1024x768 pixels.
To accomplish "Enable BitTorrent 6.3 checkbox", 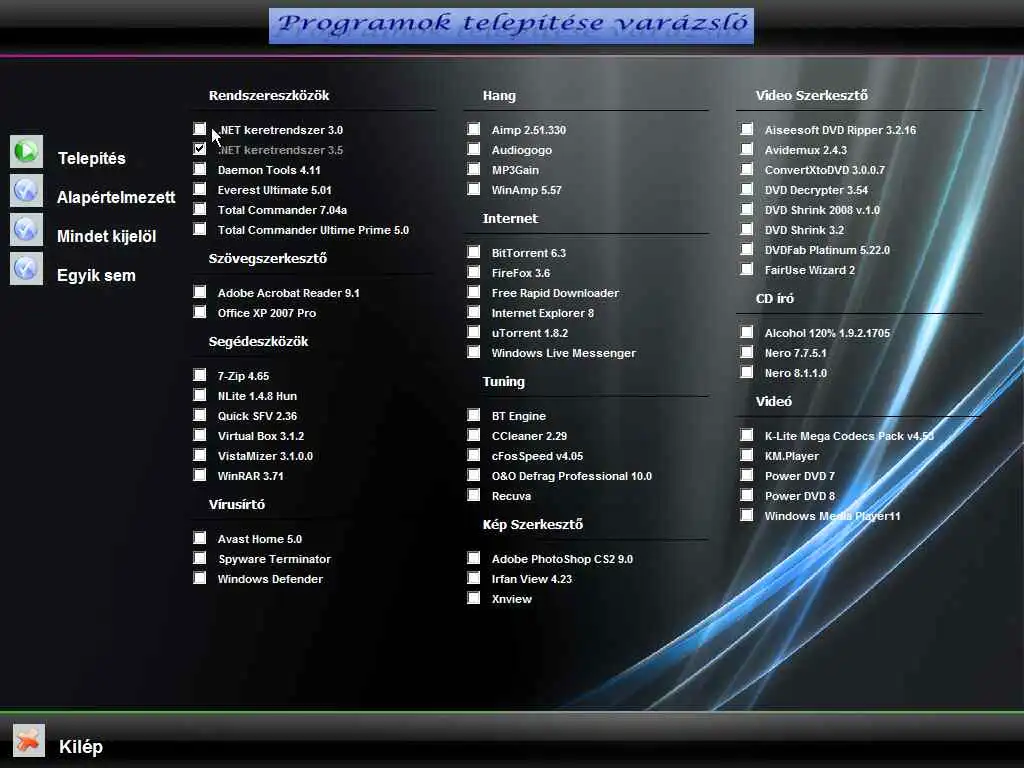I will pyautogui.click(x=474, y=251).
